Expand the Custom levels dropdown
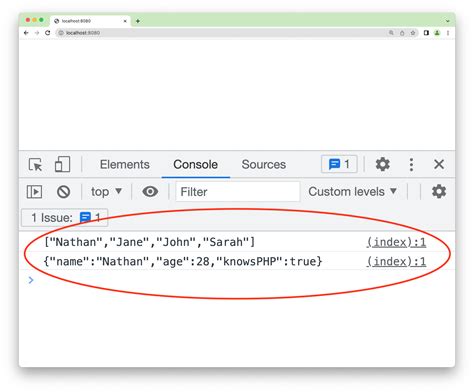The width and height of the screenshot is (474, 392). 353,192
